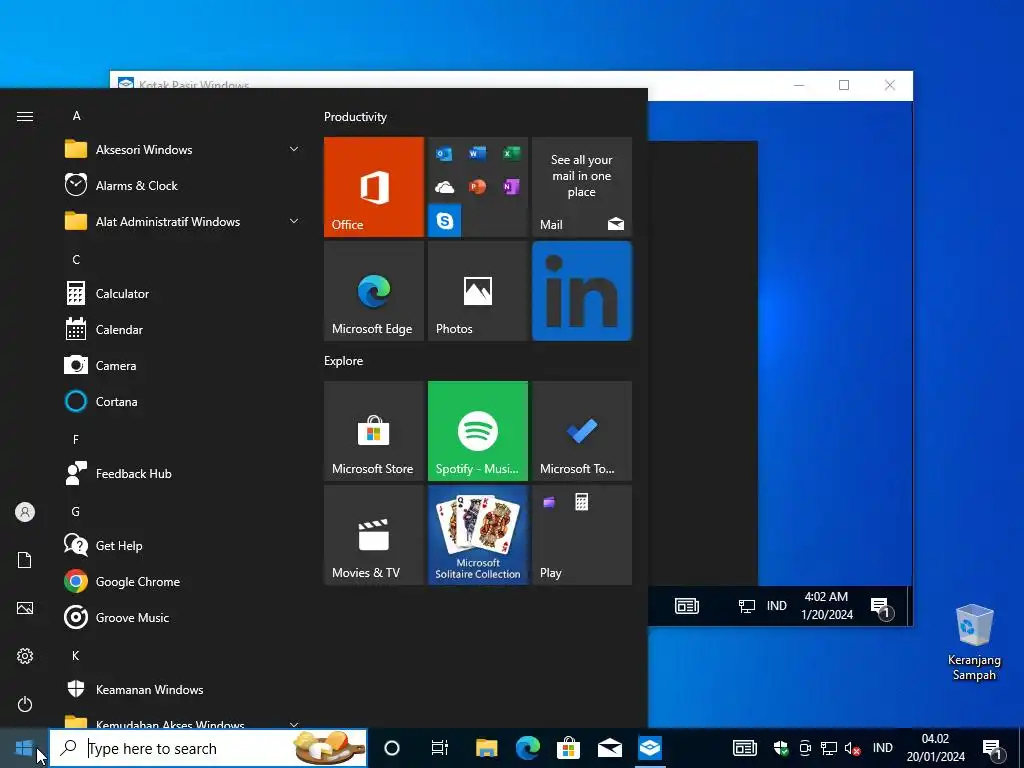The width and height of the screenshot is (1024, 768).
Task: Launch Alarms & Clock from app list
Action: (x=182, y=185)
